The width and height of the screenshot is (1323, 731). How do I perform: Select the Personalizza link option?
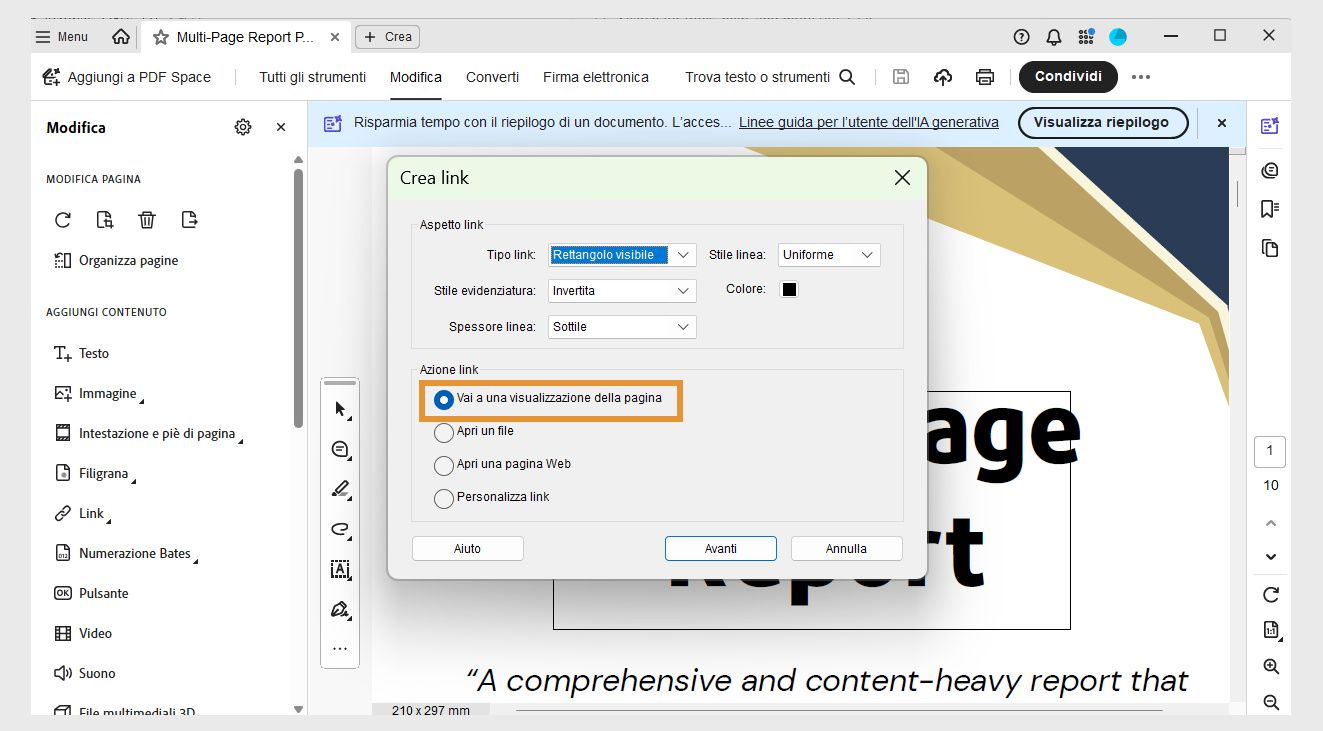pos(443,497)
